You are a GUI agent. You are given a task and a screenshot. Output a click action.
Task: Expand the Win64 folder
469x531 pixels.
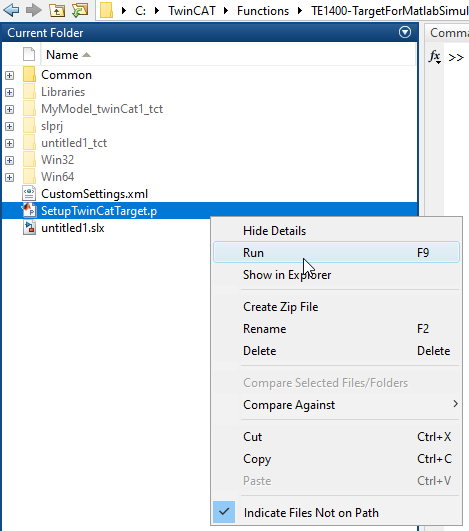(x=9, y=177)
